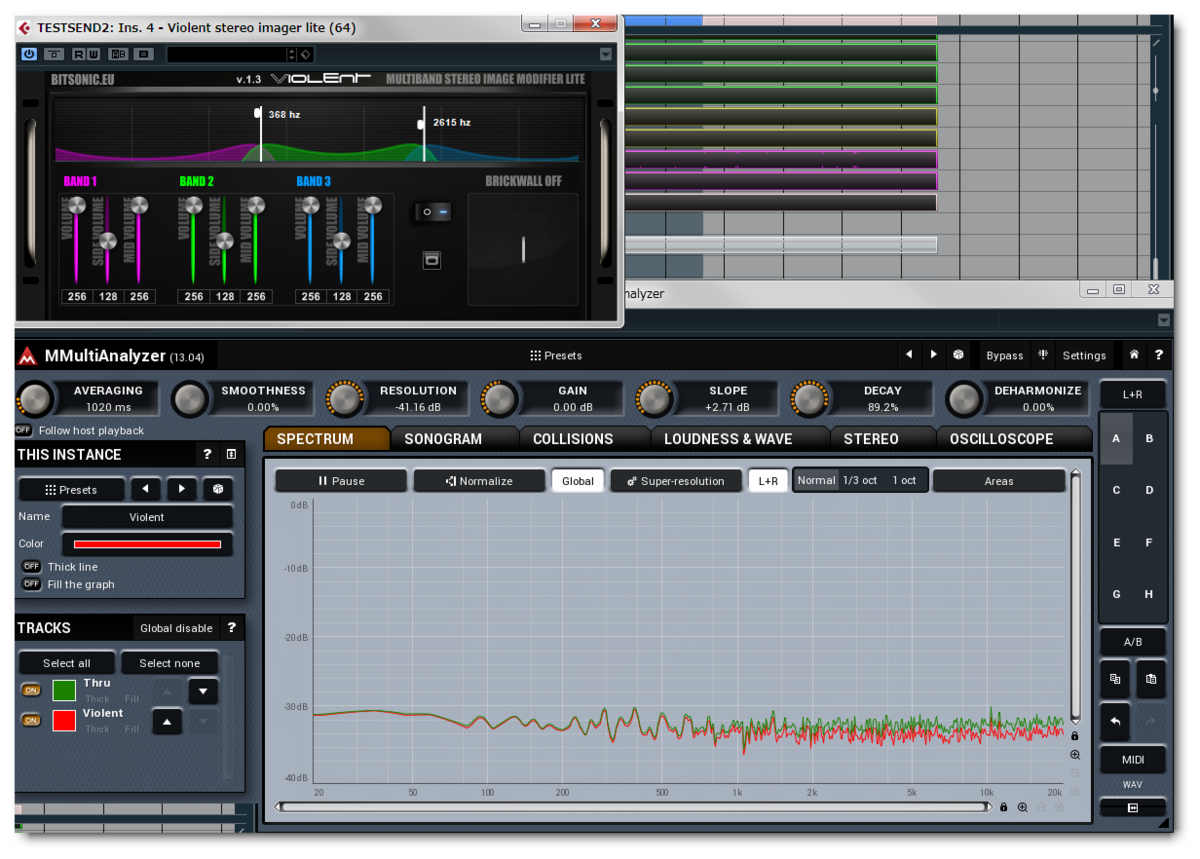Click Band 2 Side Volume slider knob

tap(224, 241)
